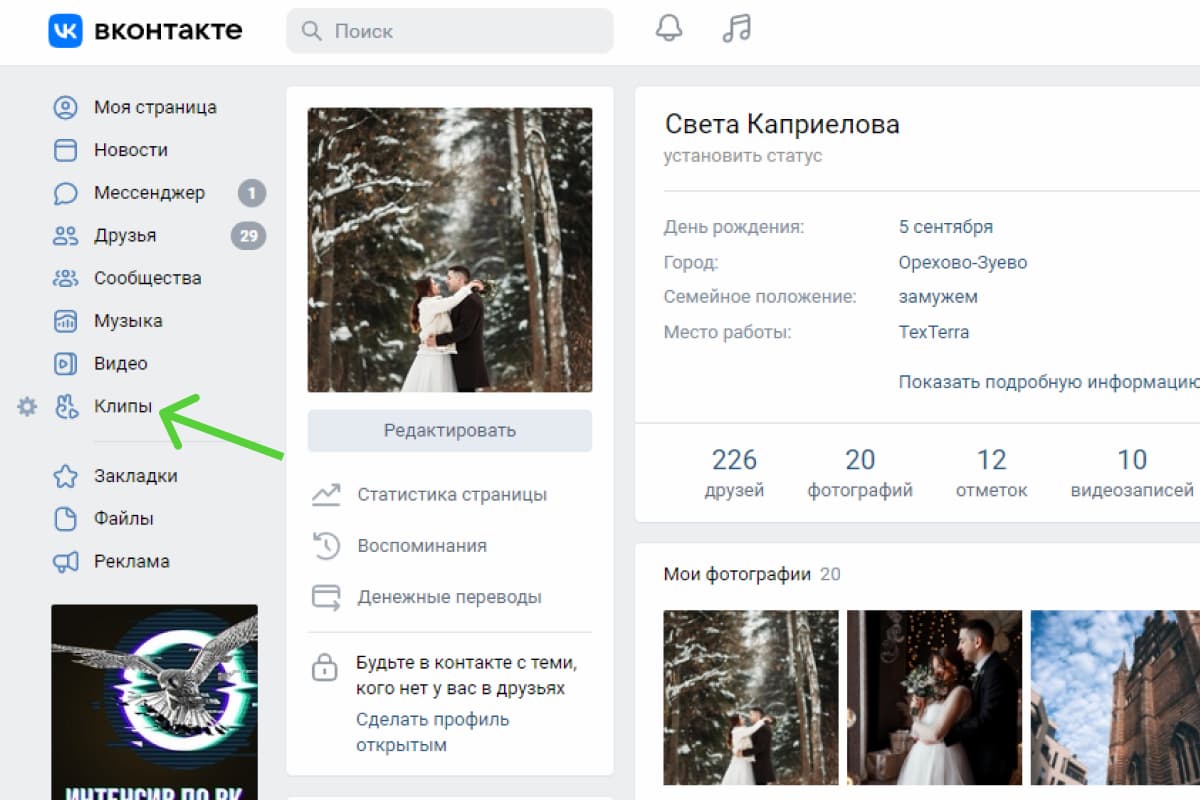Click the Сообщества sidebar icon

pos(65,279)
